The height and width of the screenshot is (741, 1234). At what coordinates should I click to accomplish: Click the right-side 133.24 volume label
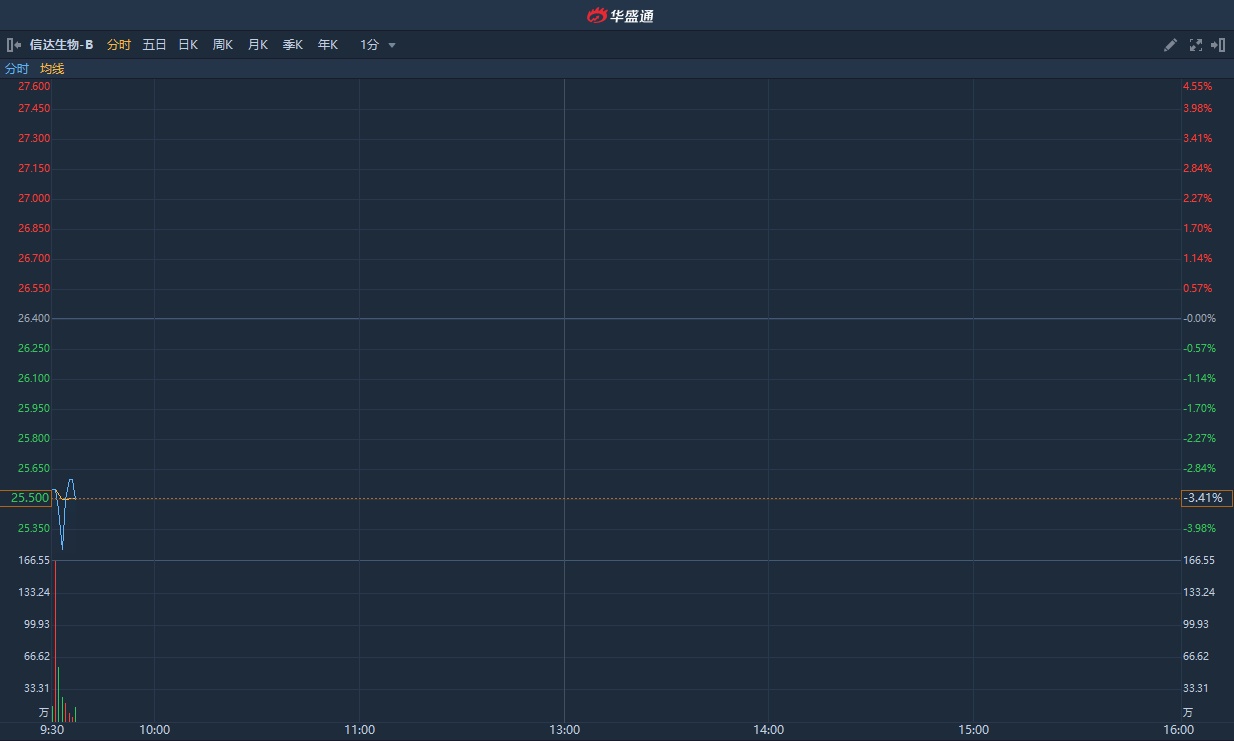tap(1199, 592)
